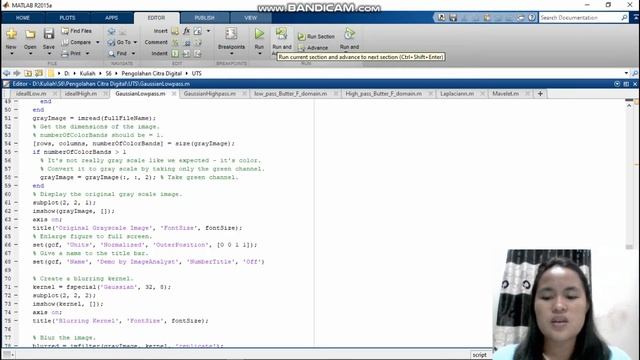Toggle breakpoint on line 61 dash
Screen dimensions: 640x360
(16, 202)
